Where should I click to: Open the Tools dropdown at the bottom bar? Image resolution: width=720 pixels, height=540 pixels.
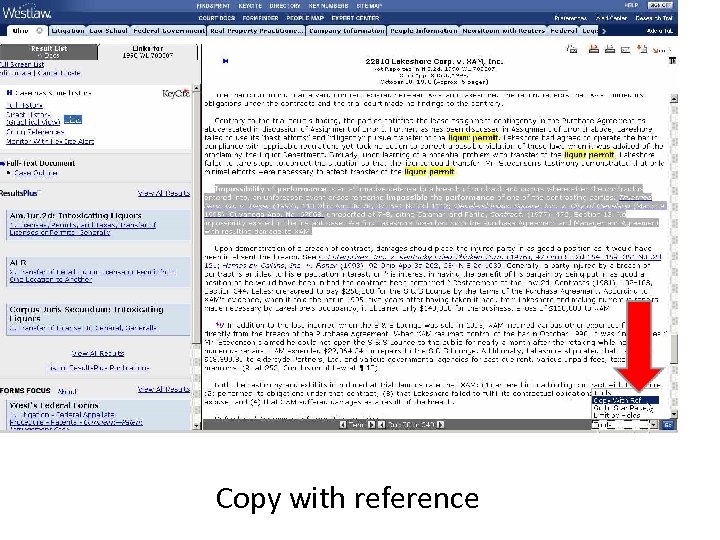[x=625, y=425]
